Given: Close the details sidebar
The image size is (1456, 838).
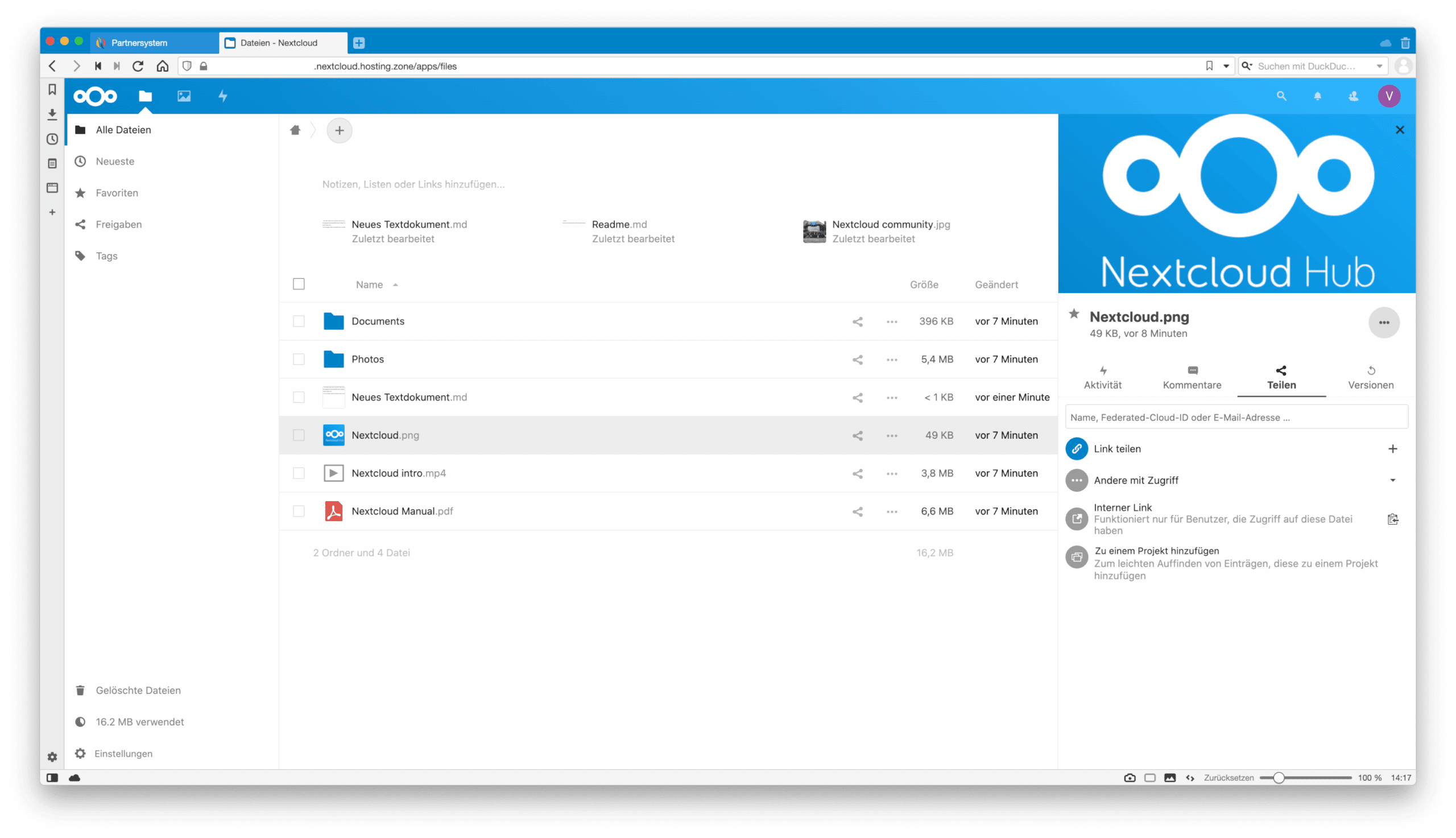Looking at the screenshot, I should (x=1400, y=130).
